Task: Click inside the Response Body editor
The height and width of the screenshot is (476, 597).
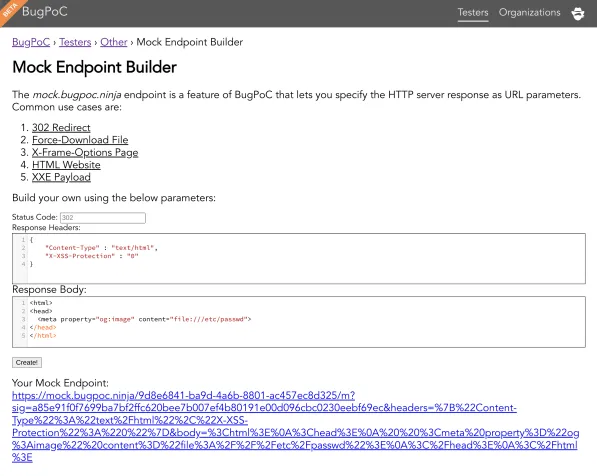Action: point(299,322)
